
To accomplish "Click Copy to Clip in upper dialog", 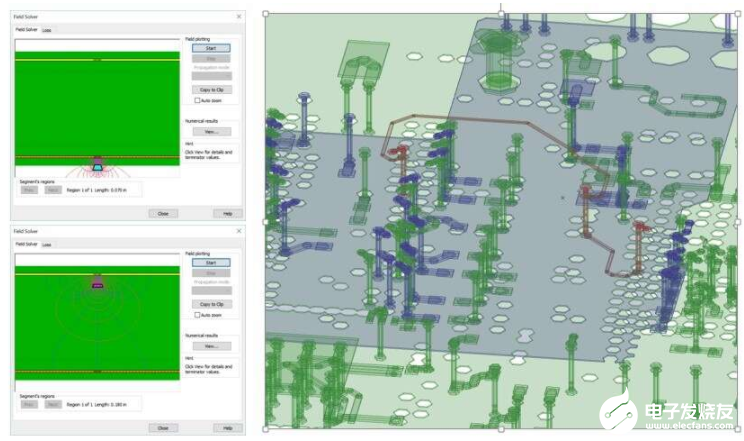I will point(212,90).
